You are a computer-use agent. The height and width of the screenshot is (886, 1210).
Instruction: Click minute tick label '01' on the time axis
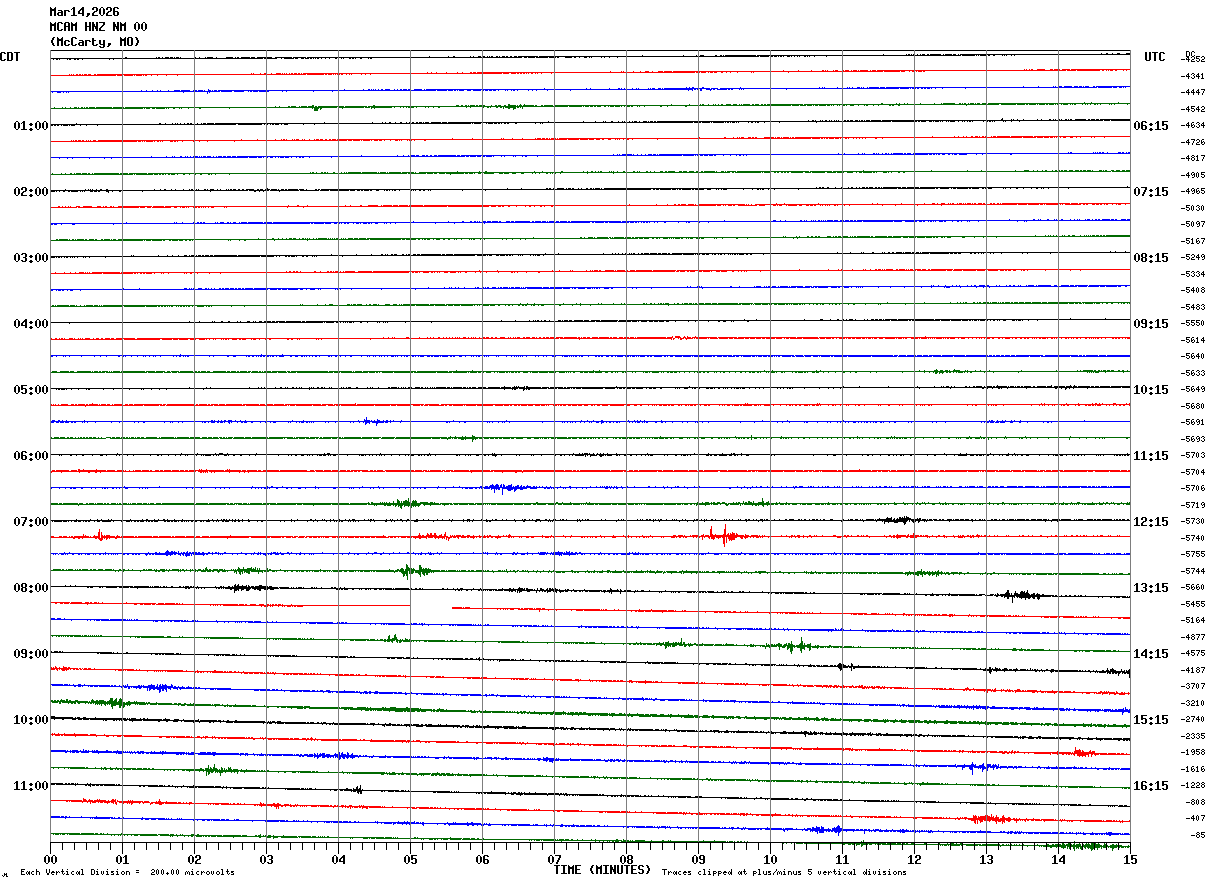(122, 859)
